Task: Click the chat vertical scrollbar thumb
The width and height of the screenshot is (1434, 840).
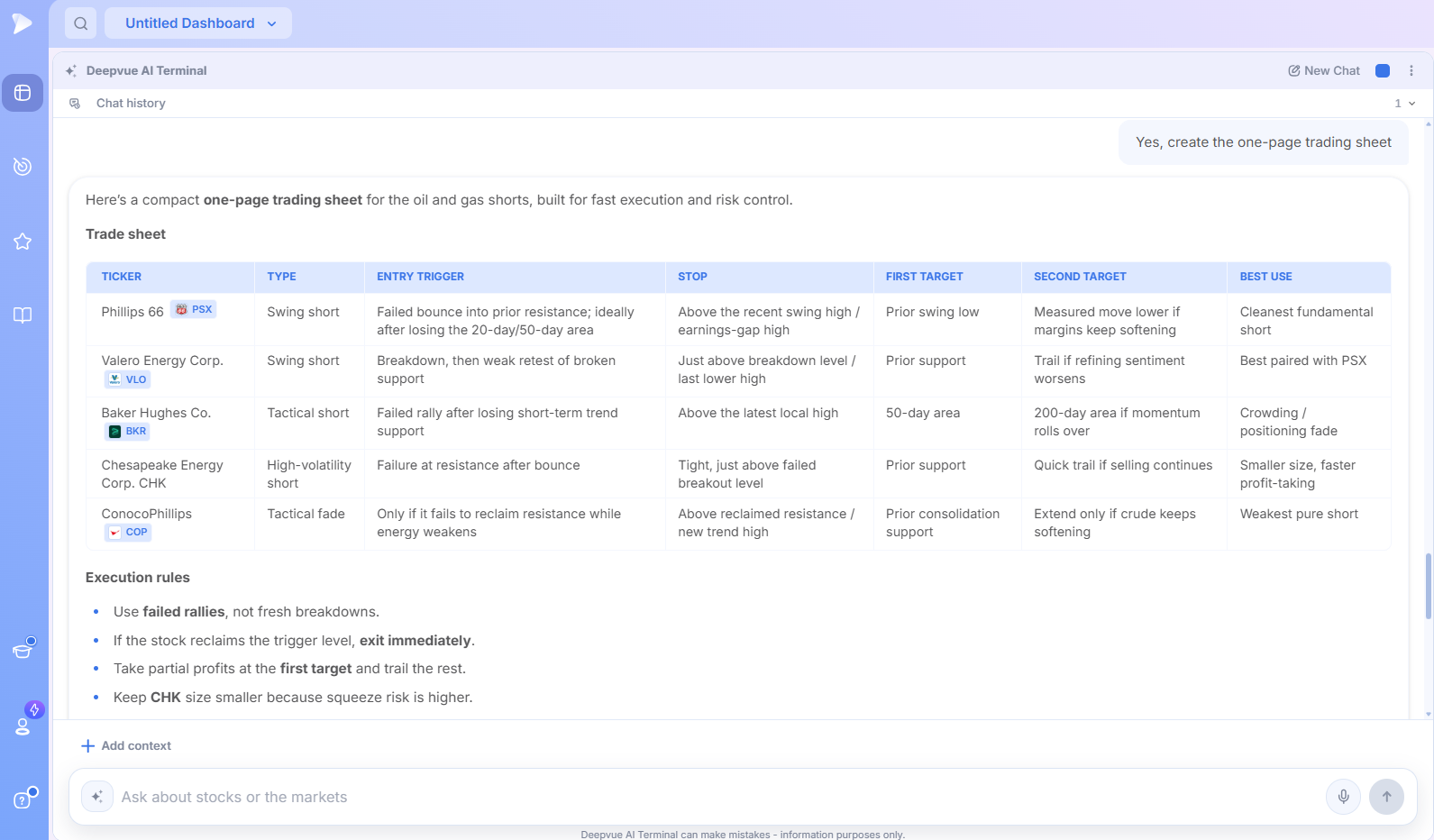Action: (1429, 587)
